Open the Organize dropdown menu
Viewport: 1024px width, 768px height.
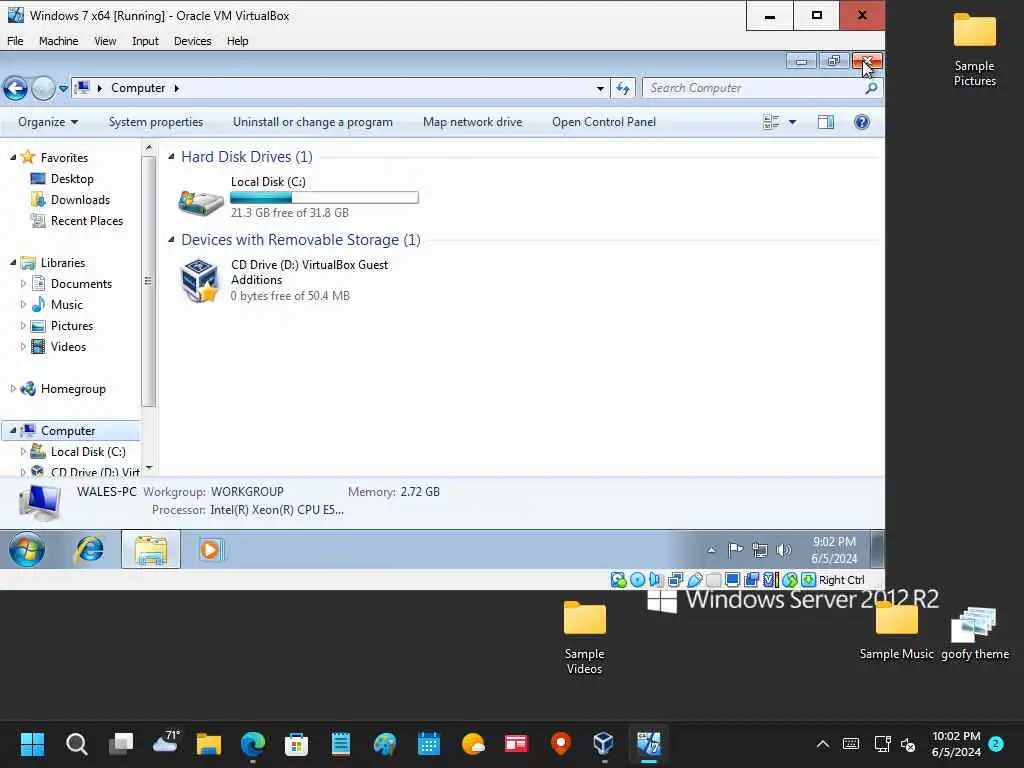pyautogui.click(x=48, y=122)
